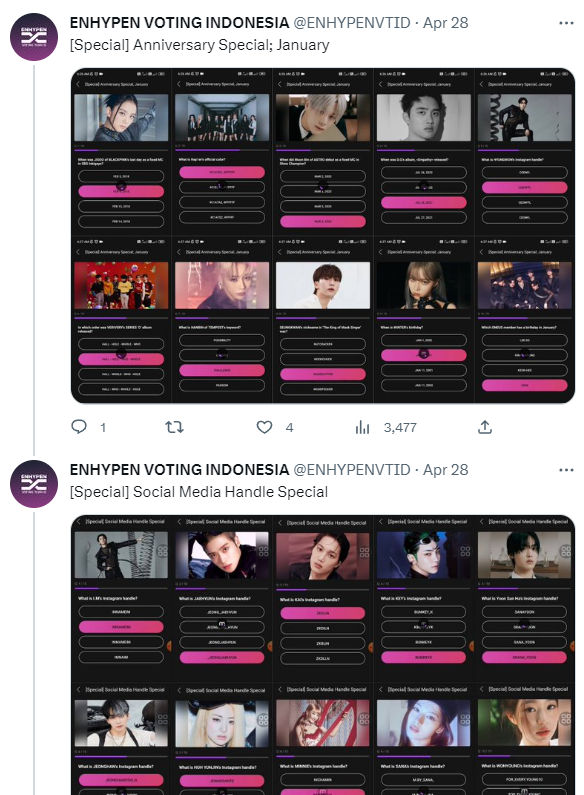Viewport: 584px width, 795px height.
Task: Open ENHYPEN VOTING INDONESIA name on first tweet
Action: [179, 23]
